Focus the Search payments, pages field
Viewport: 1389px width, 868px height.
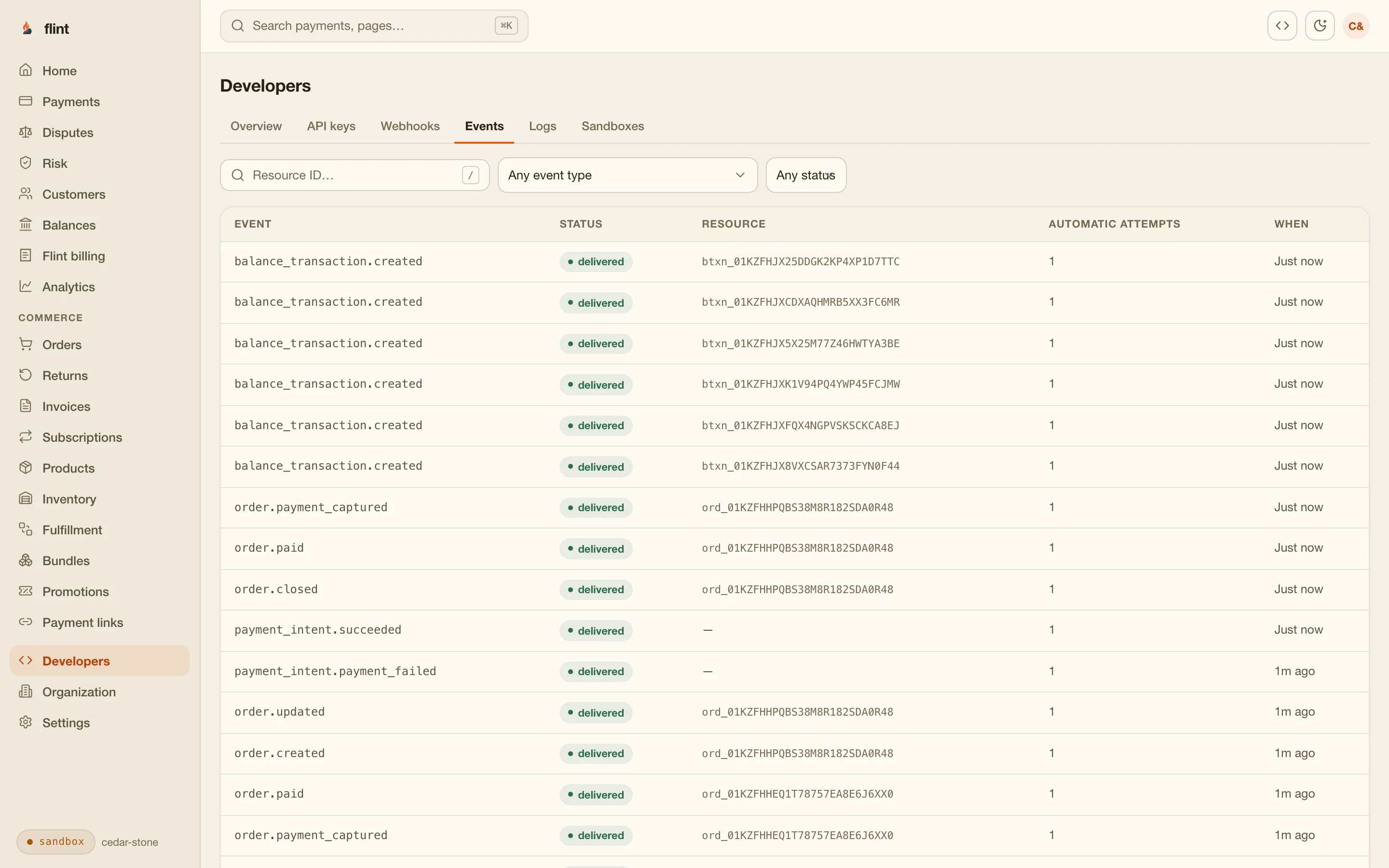coord(374,26)
